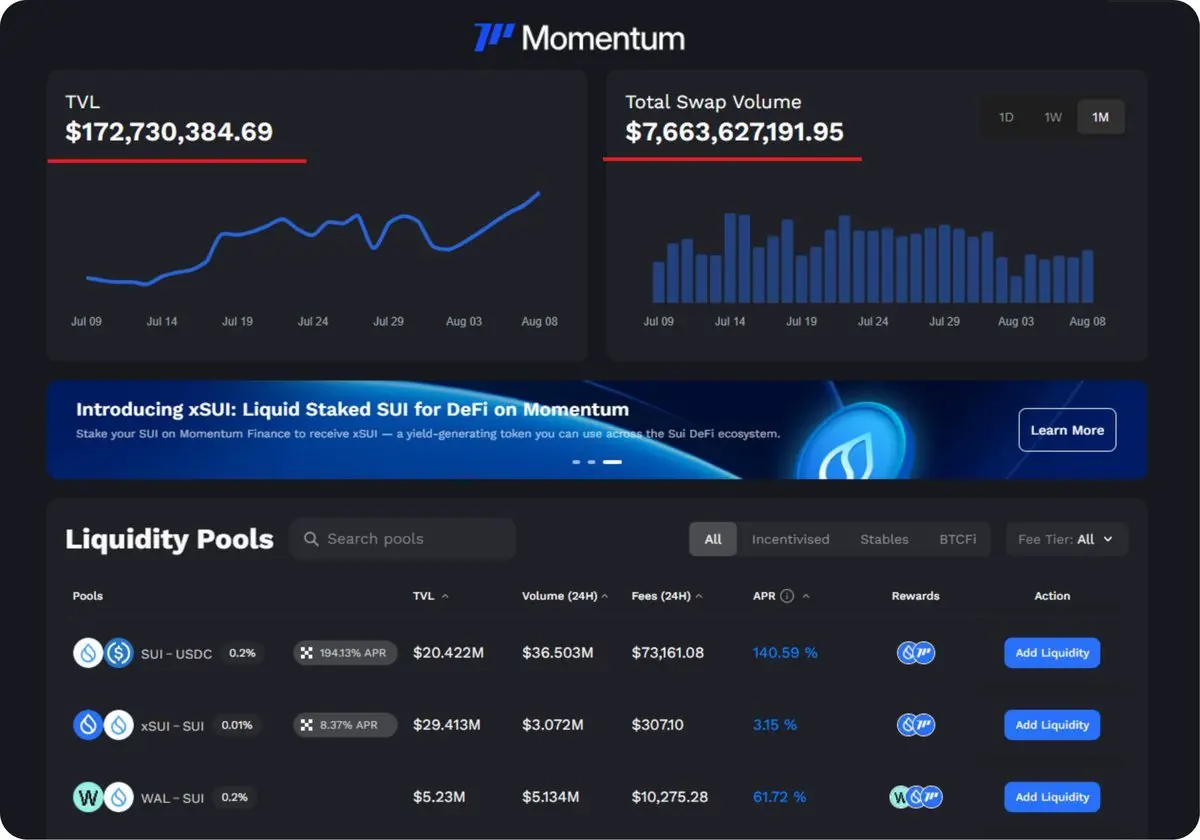Click the $73,161.08 fees value
Image resolution: width=1200 pixels, height=840 pixels.
pos(668,653)
